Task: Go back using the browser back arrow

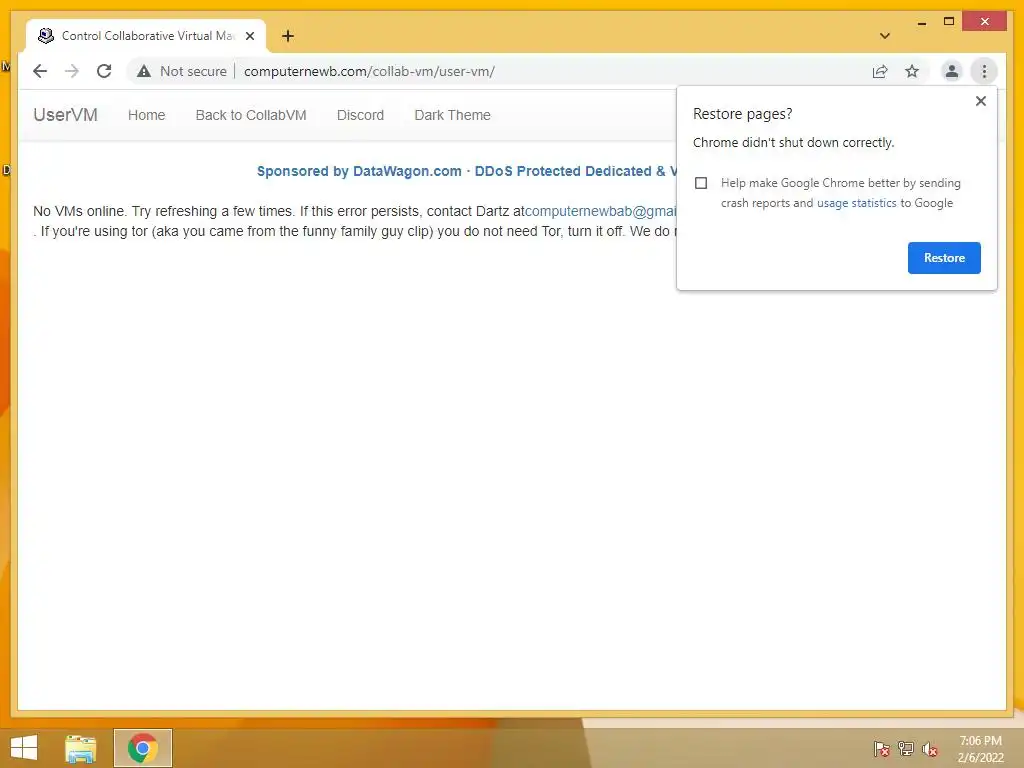Action: pos(40,71)
